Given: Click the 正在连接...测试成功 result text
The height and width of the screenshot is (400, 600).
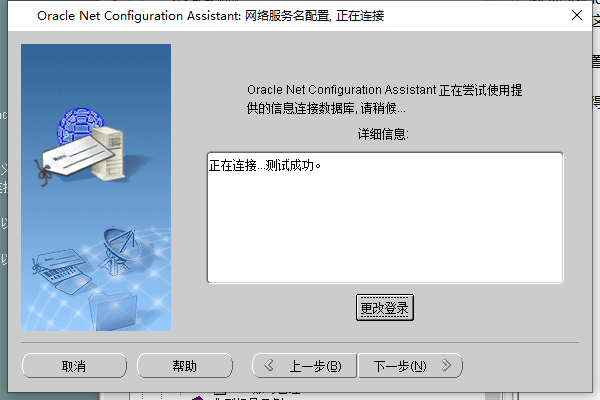Looking at the screenshot, I should (265, 165).
